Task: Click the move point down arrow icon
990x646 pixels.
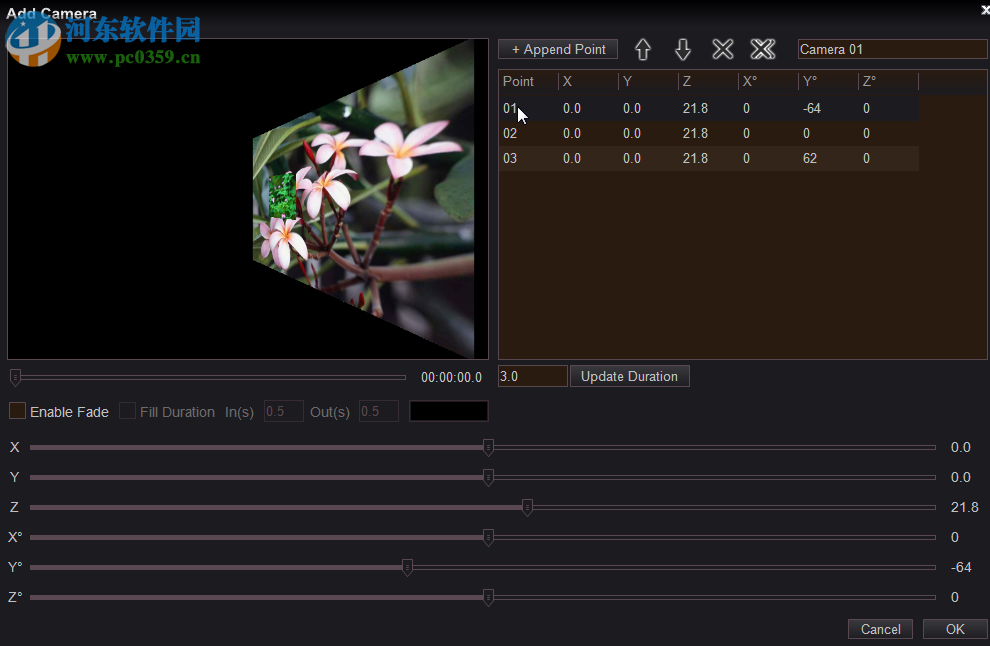Action: [682, 49]
